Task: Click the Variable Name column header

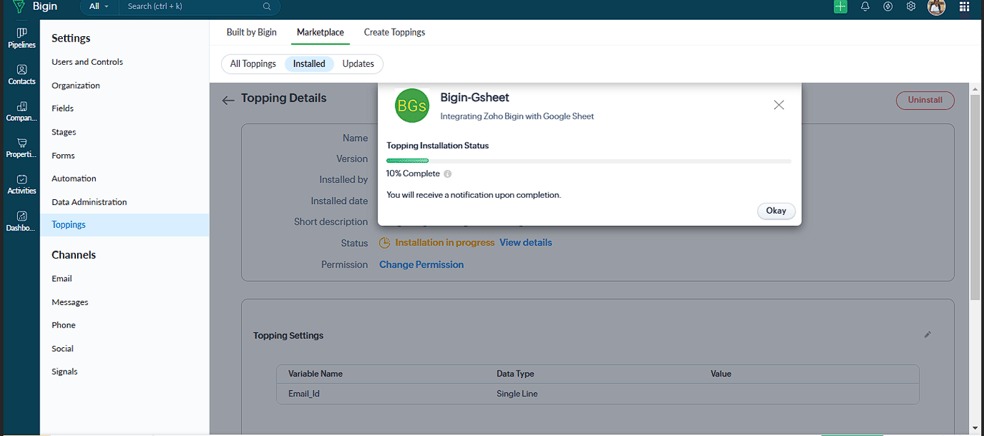Action: tap(316, 374)
